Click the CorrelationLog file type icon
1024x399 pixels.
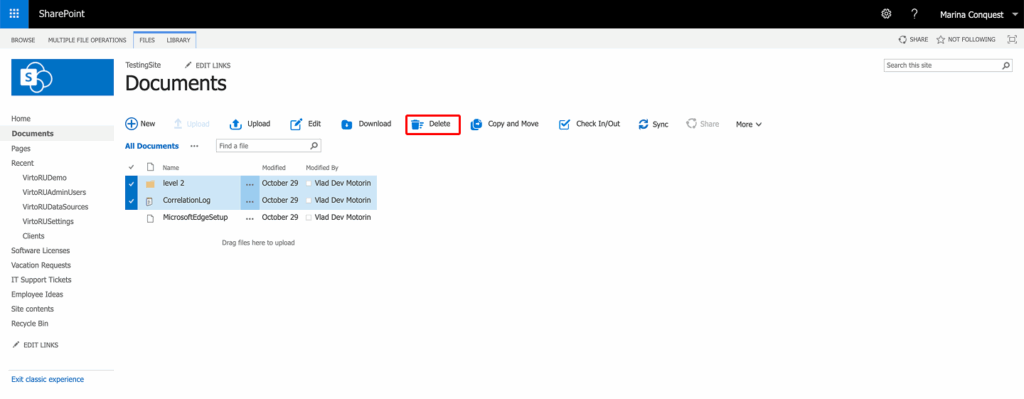tap(150, 201)
